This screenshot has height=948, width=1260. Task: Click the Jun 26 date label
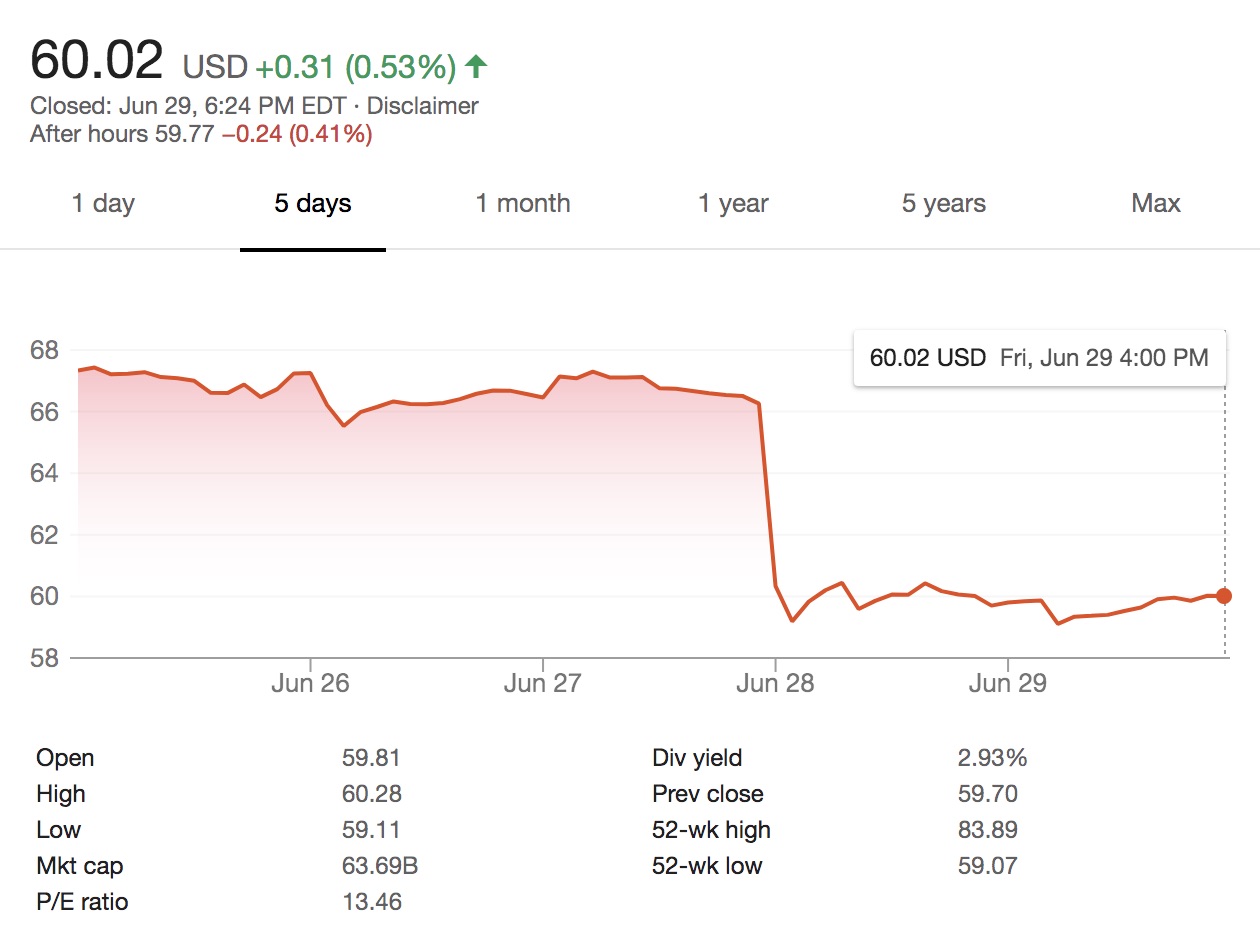tap(311, 684)
